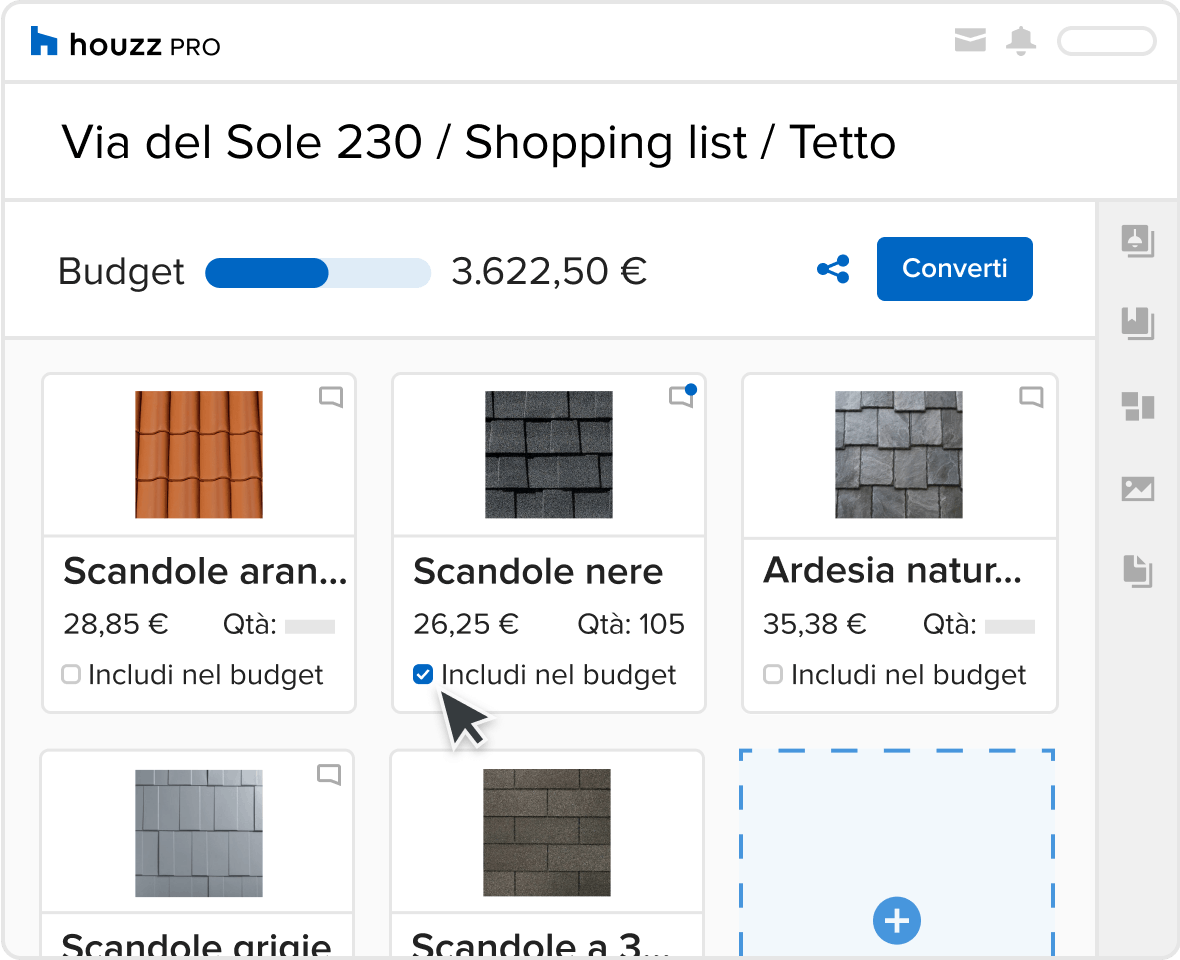Viewport: 1180px width, 960px height.
Task: Click the 35,38 € price
Action: click(815, 624)
